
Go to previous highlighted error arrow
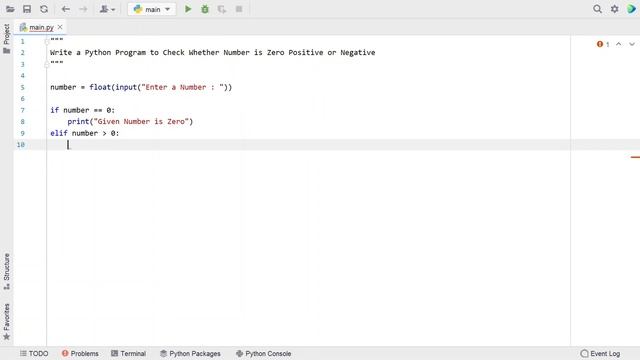pos(619,44)
